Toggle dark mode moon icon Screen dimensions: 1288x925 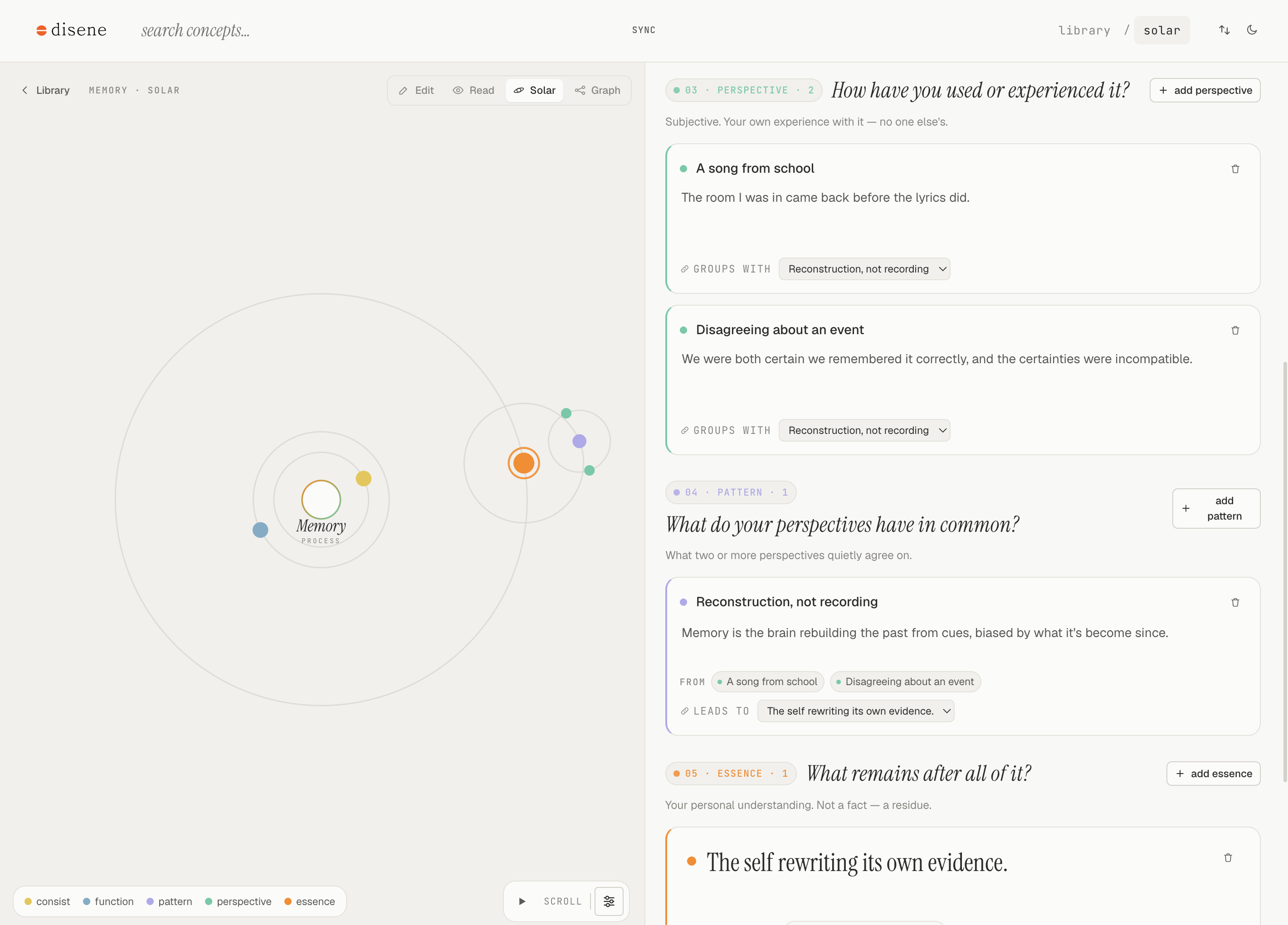(x=1252, y=30)
